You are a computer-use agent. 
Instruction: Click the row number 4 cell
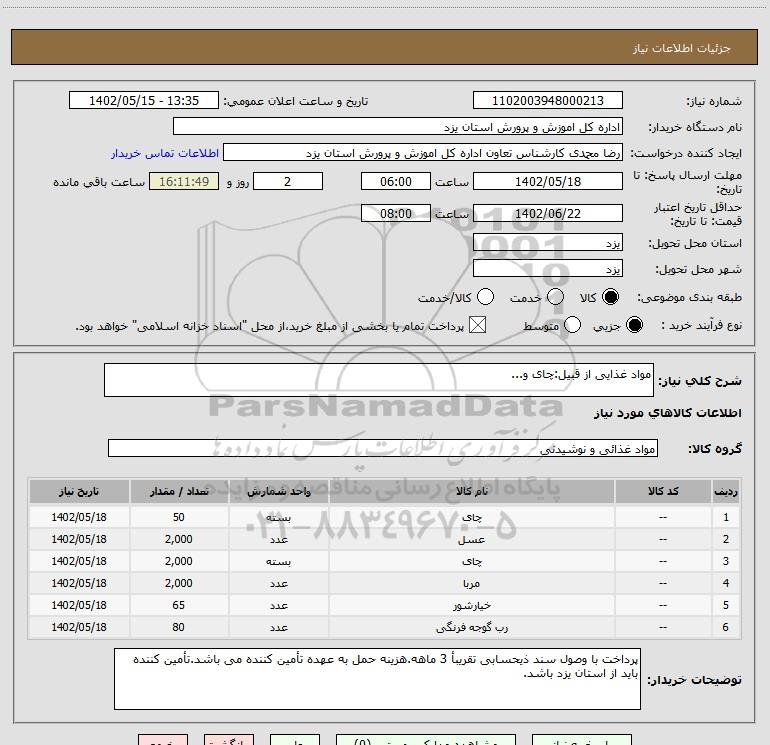click(726, 583)
